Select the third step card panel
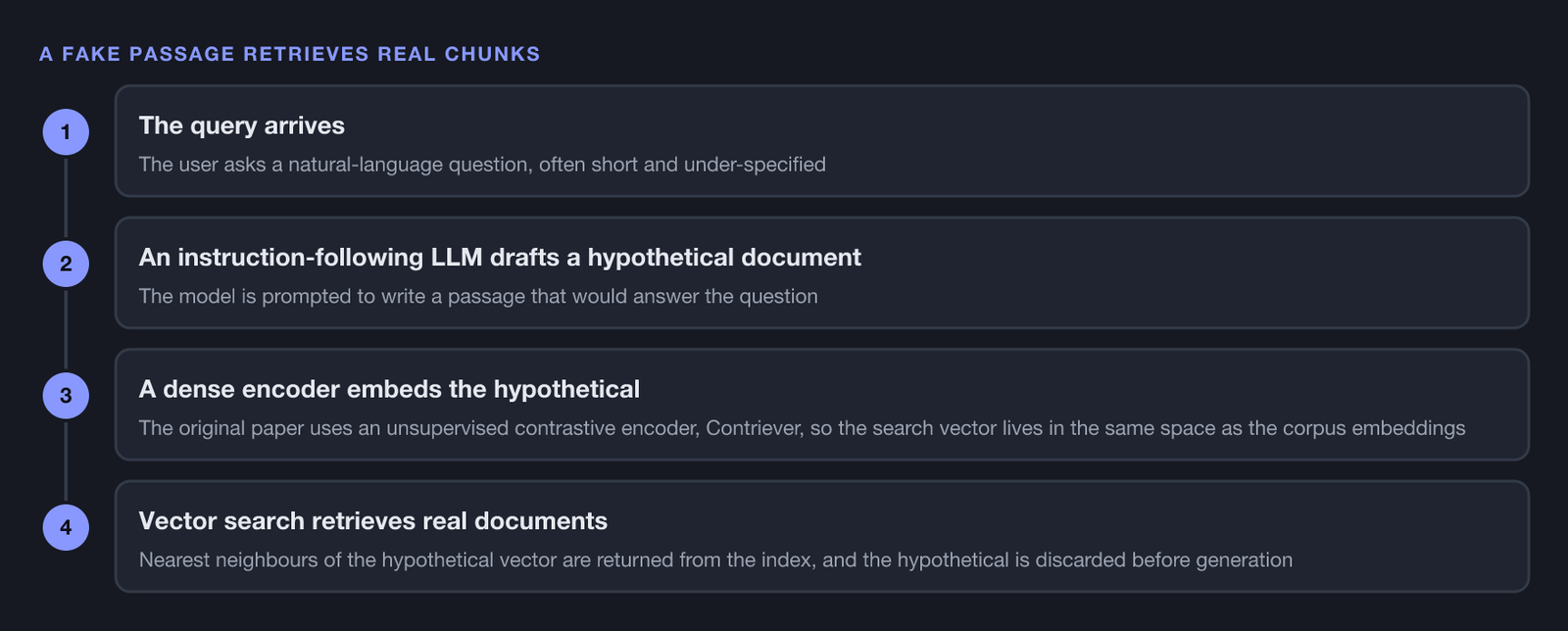 click(x=822, y=405)
